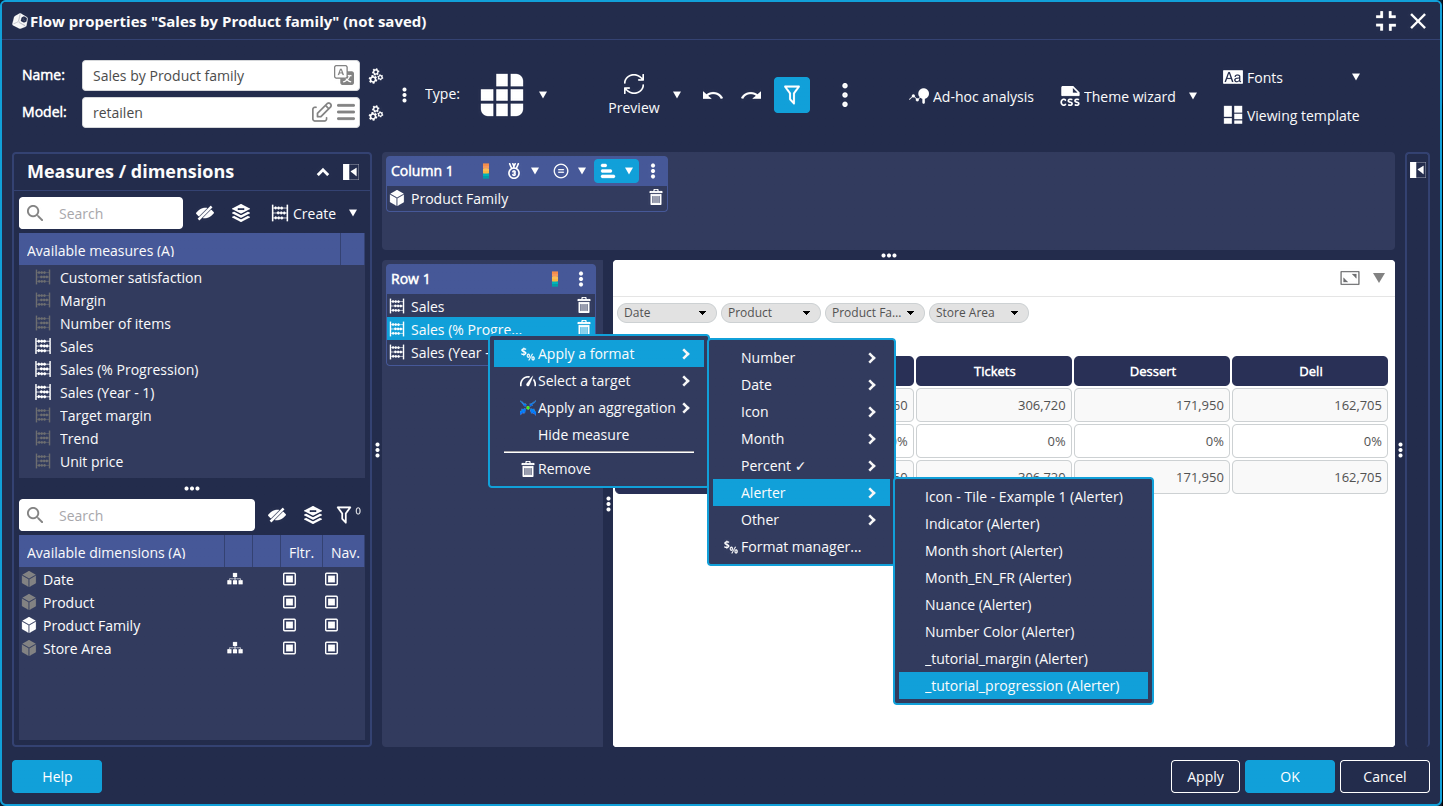
Task: Toggle the Fltr. checkbox for Store Area
Action: [290, 649]
